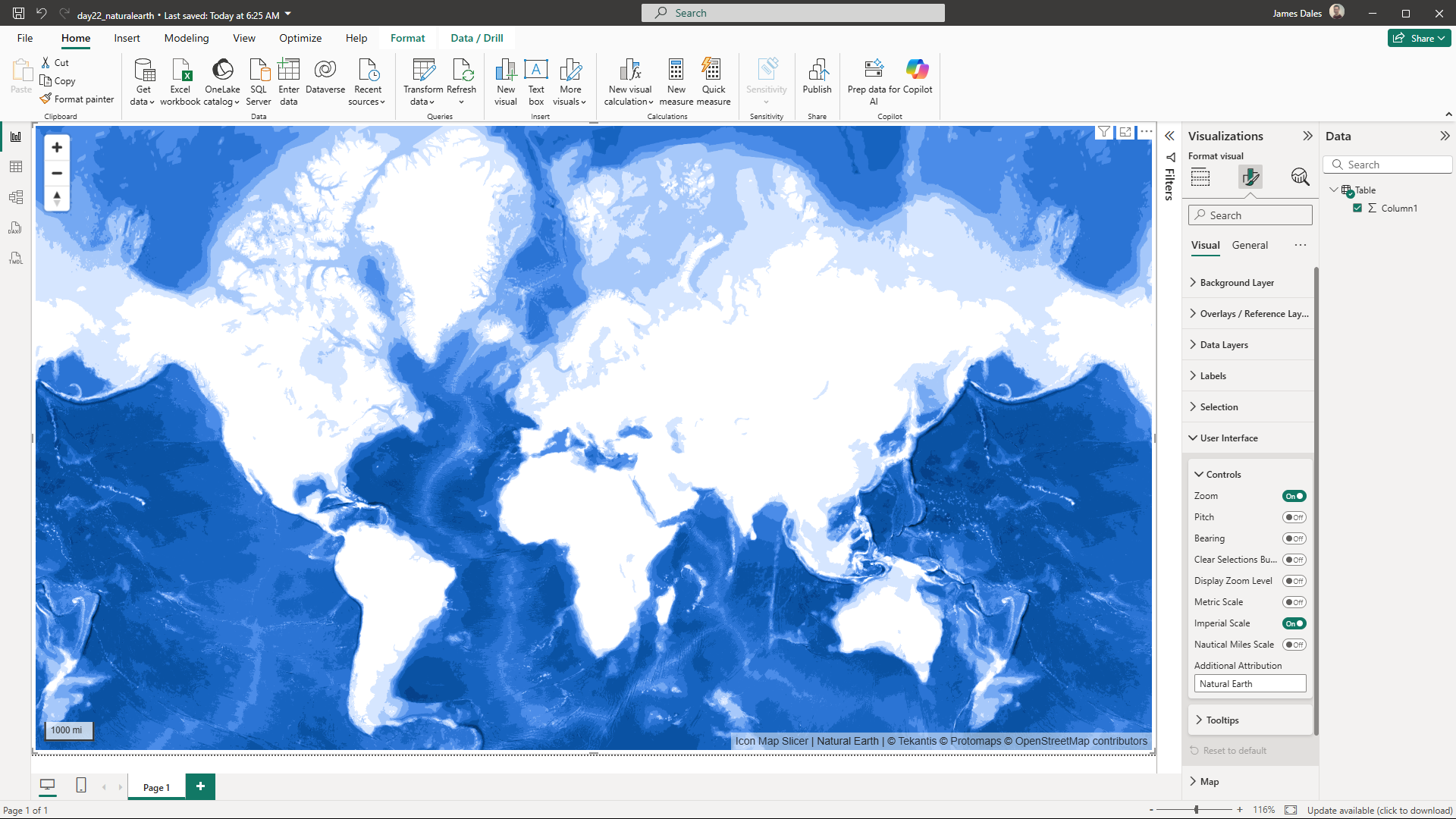Click the Natural Earth attribution text field
This screenshot has height=819, width=1456.
click(1250, 683)
